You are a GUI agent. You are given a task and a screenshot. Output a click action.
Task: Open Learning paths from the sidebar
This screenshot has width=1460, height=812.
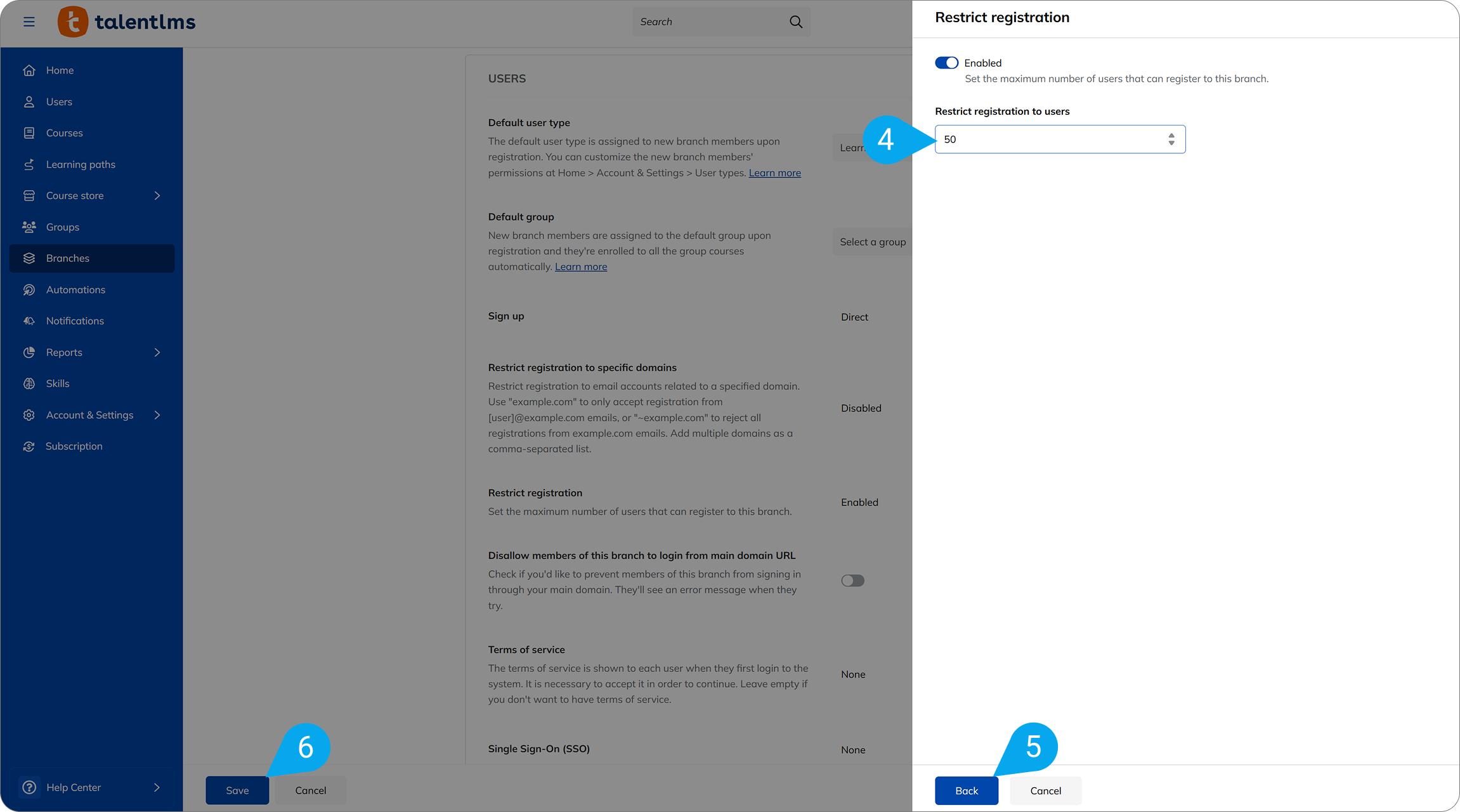point(81,164)
